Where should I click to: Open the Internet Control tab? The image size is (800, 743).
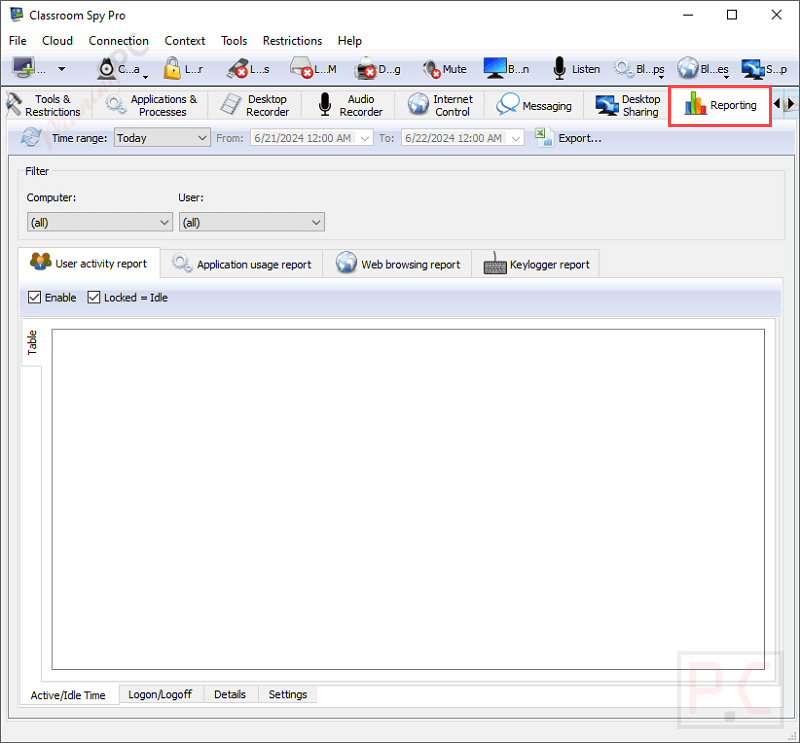pyautogui.click(x=440, y=106)
